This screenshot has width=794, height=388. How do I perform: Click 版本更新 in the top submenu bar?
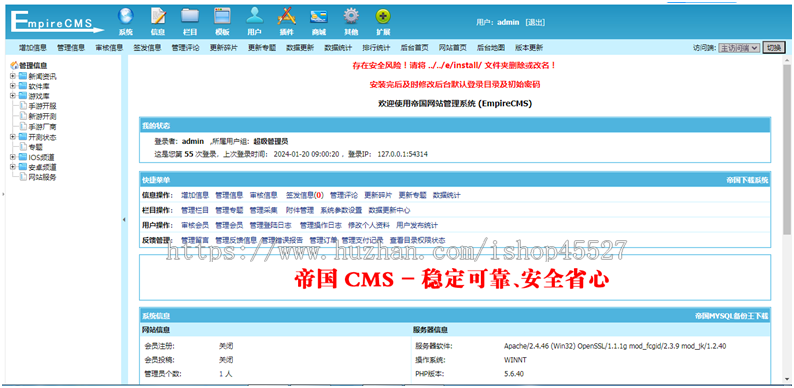click(529, 48)
